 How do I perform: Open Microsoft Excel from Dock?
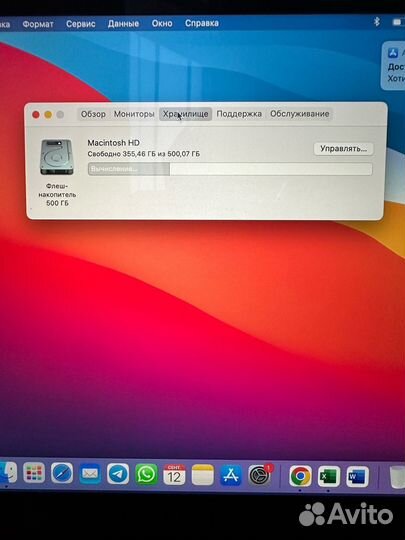[x=329, y=477]
